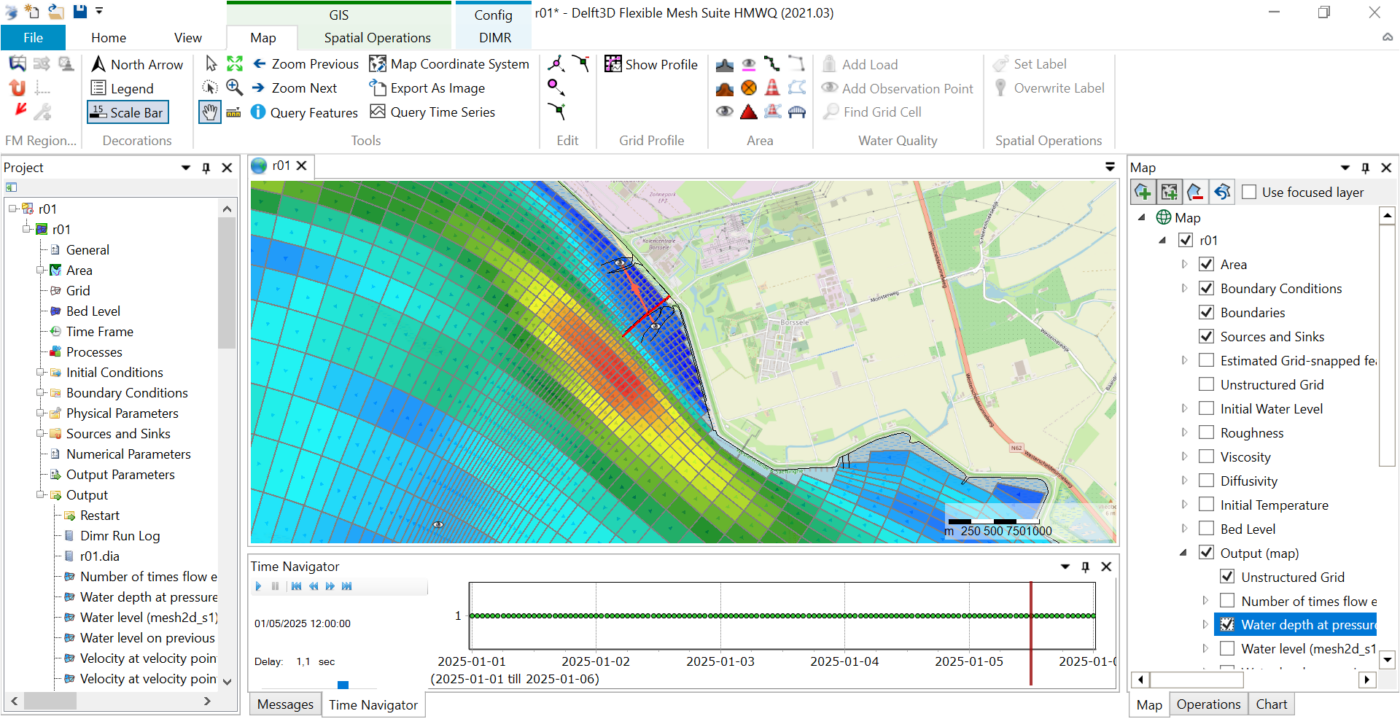Image resolution: width=1400 pixels, height=719 pixels.
Task: Expand the Area node in Map panel
Action: 1184,264
